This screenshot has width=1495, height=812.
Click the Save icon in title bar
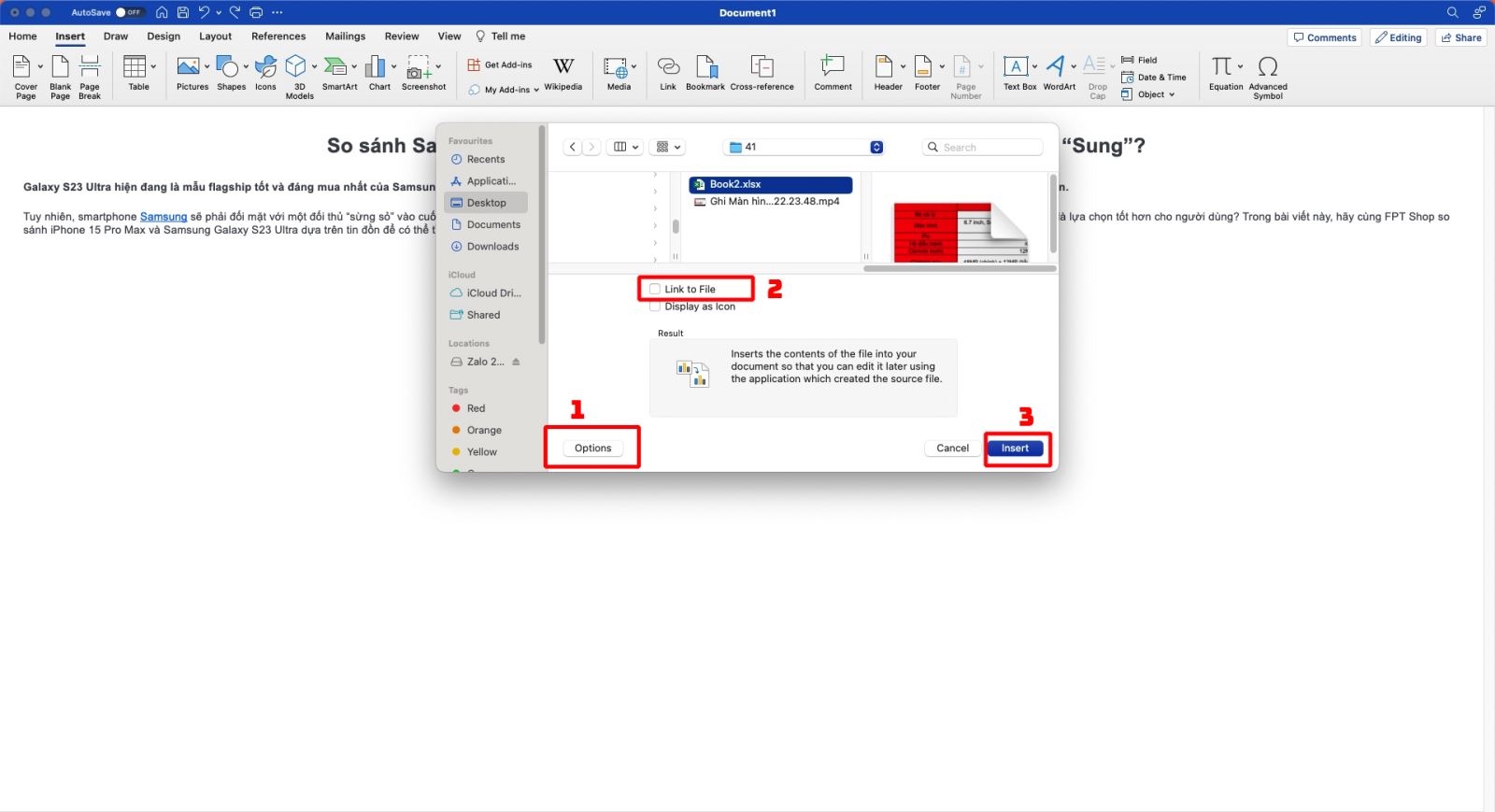point(182,12)
